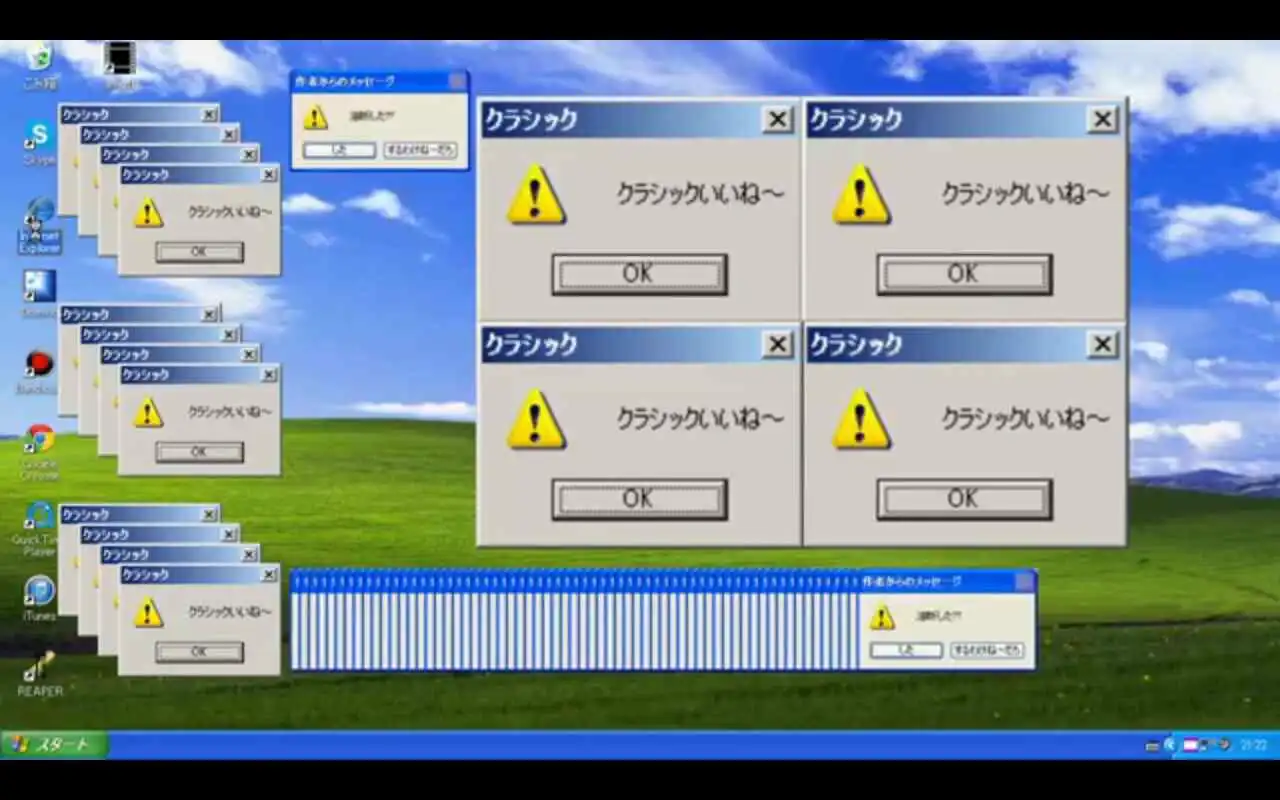The height and width of the screenshot is (800, 1280).
Task: Click OK in the lower-right large クラシック dialog
Action: point(964,499)
